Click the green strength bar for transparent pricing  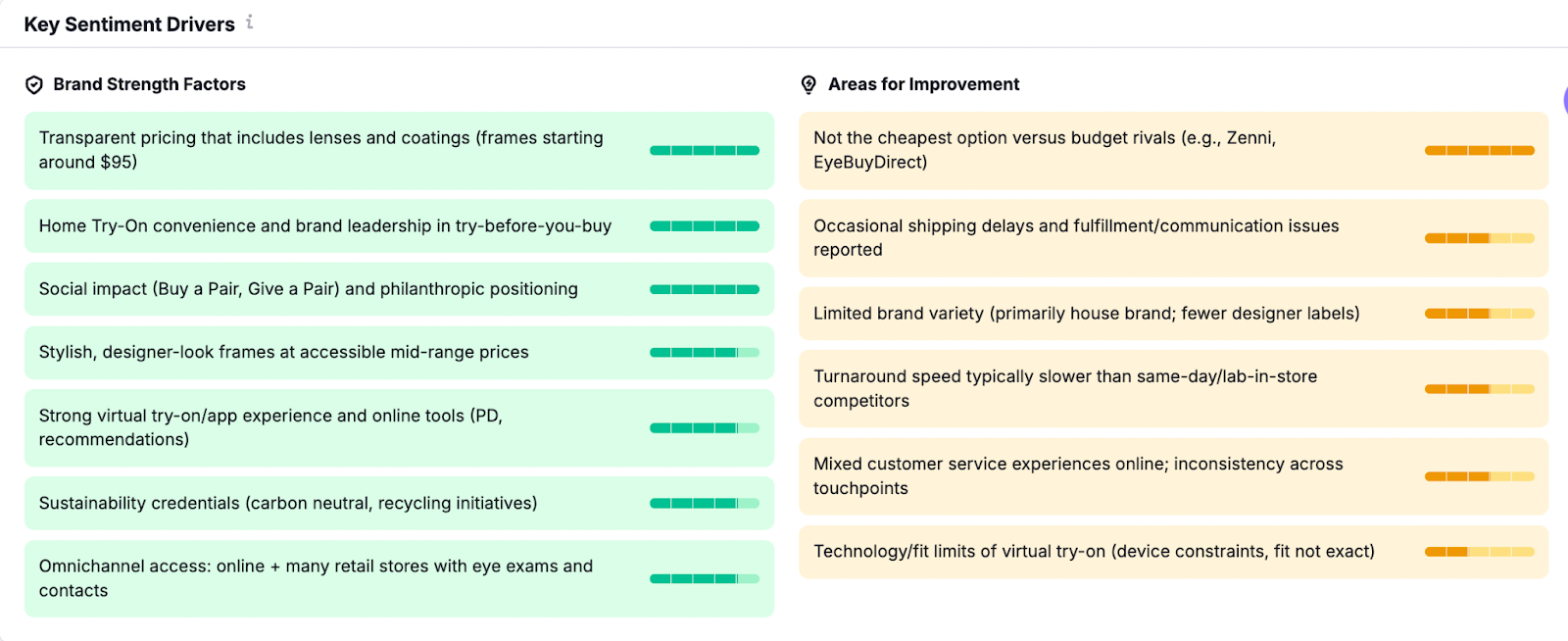pyautogui.click(x=704, y=151)
